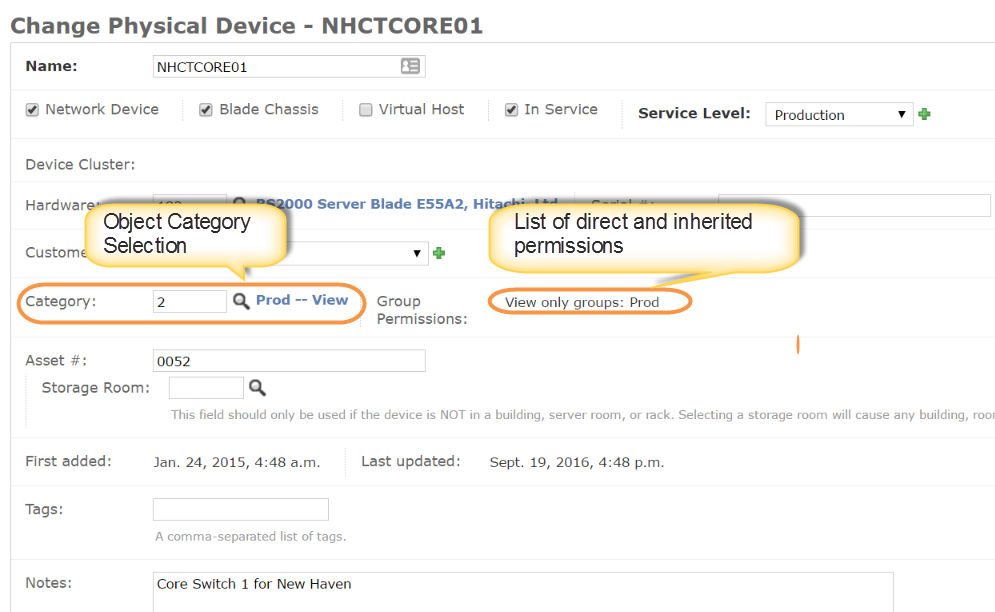This screenshot has height=612, width=995.
Task: Enable the Virtual Host checkbox
Action: click(x=366, y=110)
